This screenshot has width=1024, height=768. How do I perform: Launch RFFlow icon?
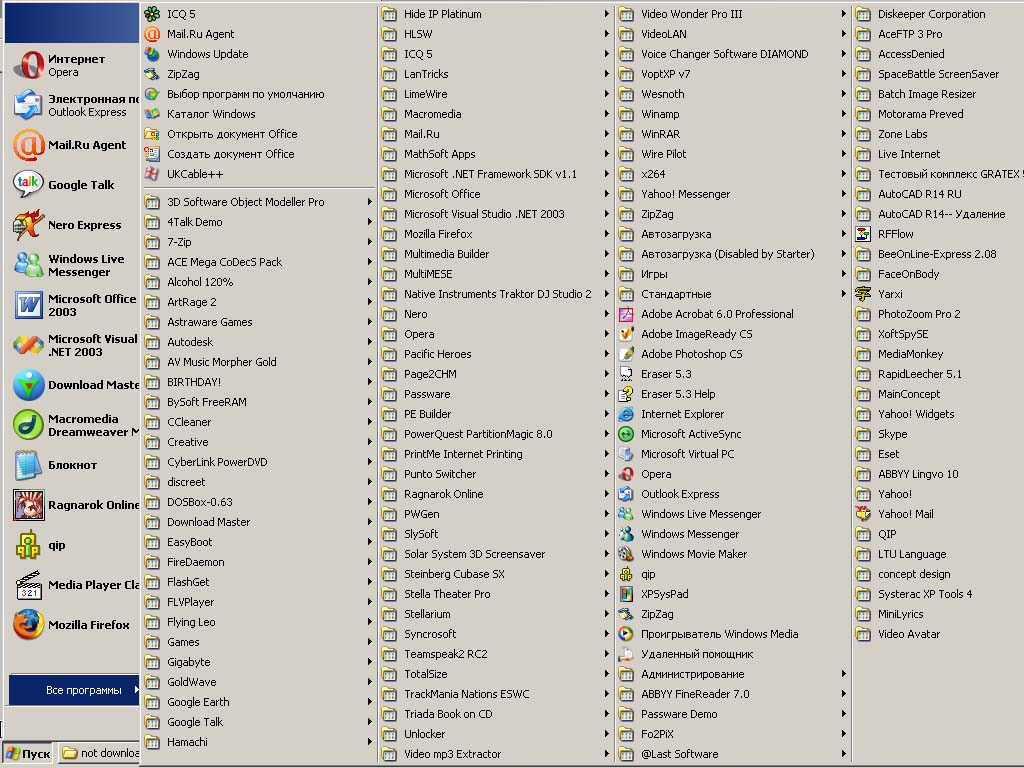[863, 234]
